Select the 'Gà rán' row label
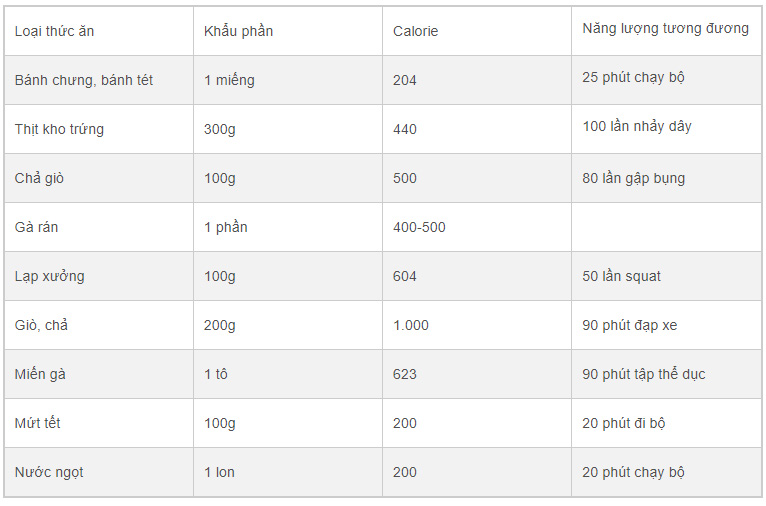Screen dimensions: 766x506 (37, 227)
